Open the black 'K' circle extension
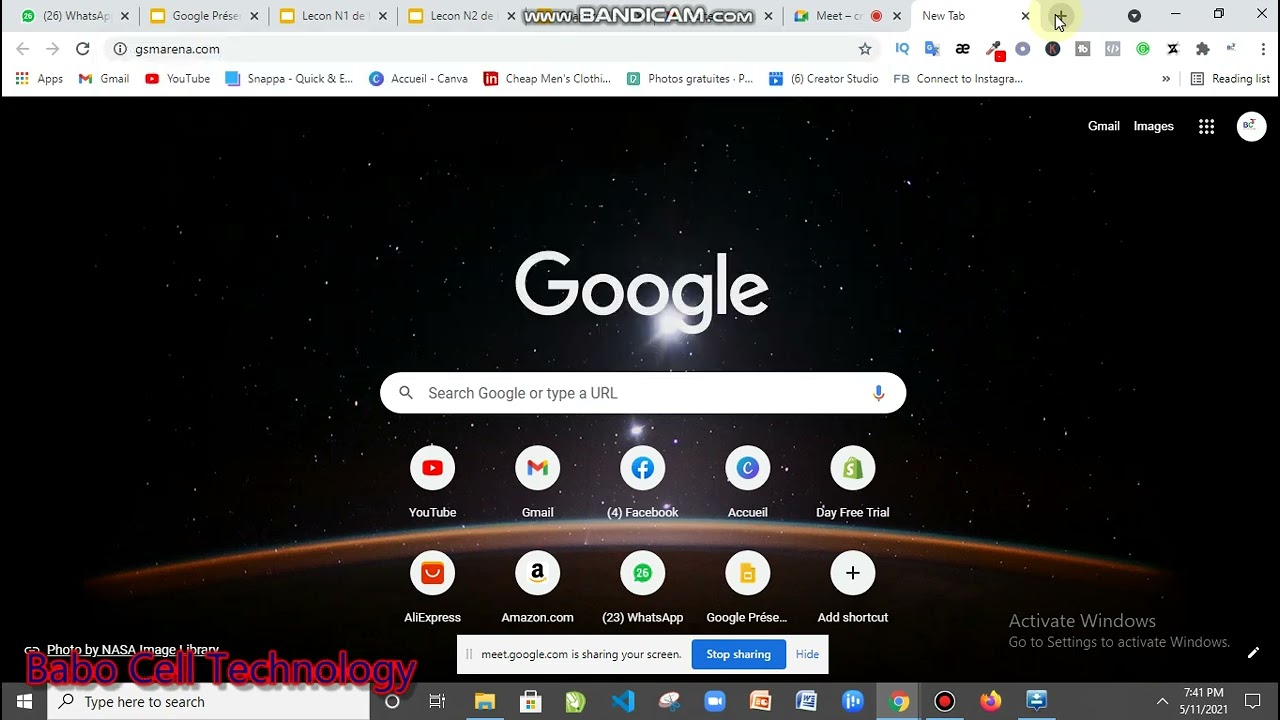 1052,48
